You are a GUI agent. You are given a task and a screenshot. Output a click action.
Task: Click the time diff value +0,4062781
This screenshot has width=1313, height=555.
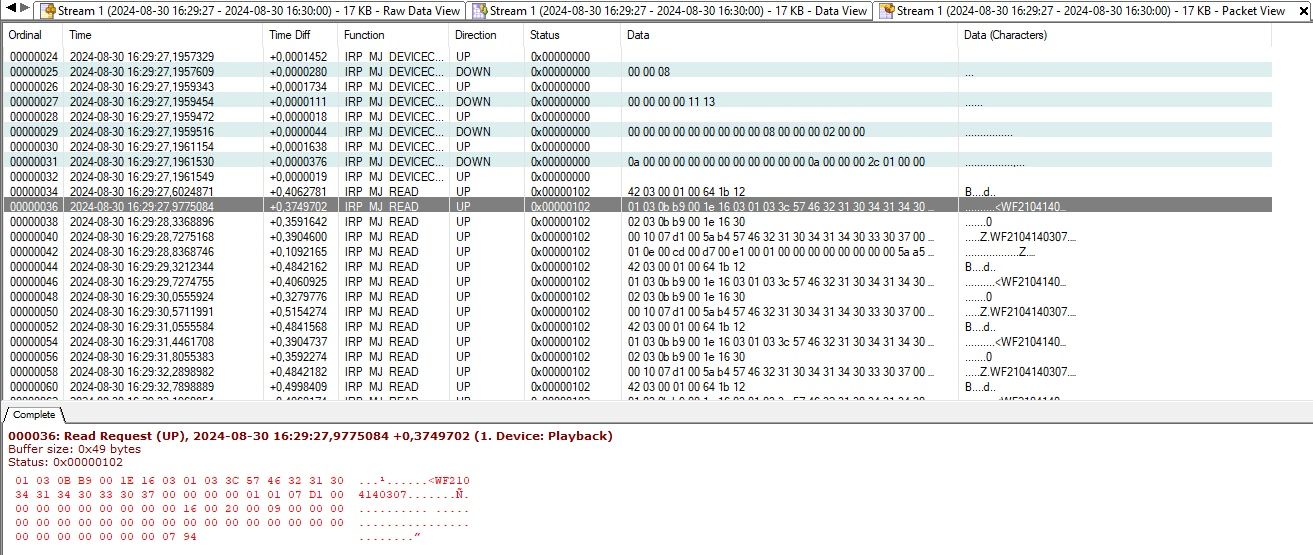[298, 192]
